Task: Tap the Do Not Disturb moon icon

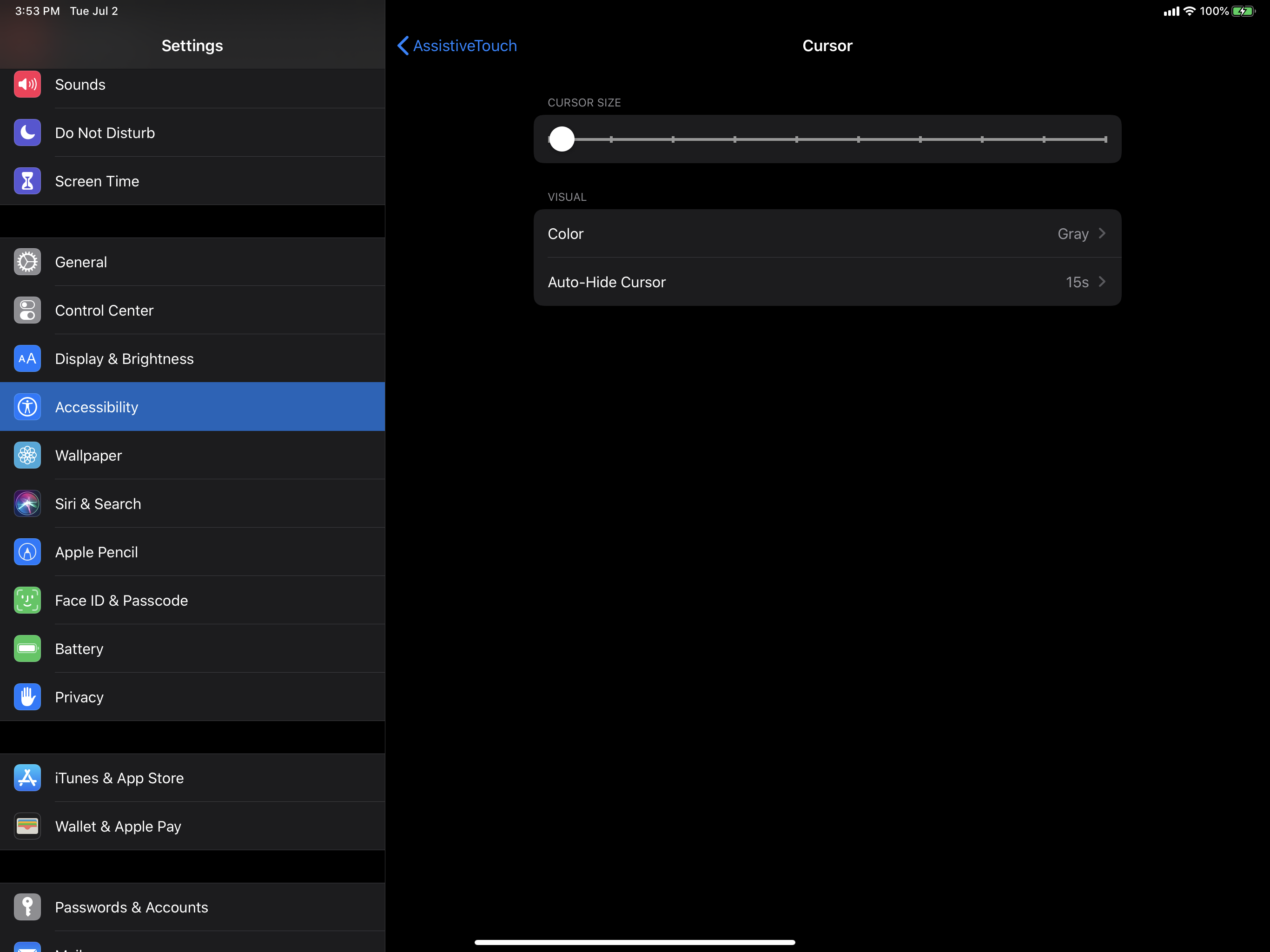Action: tap(27, 132)
